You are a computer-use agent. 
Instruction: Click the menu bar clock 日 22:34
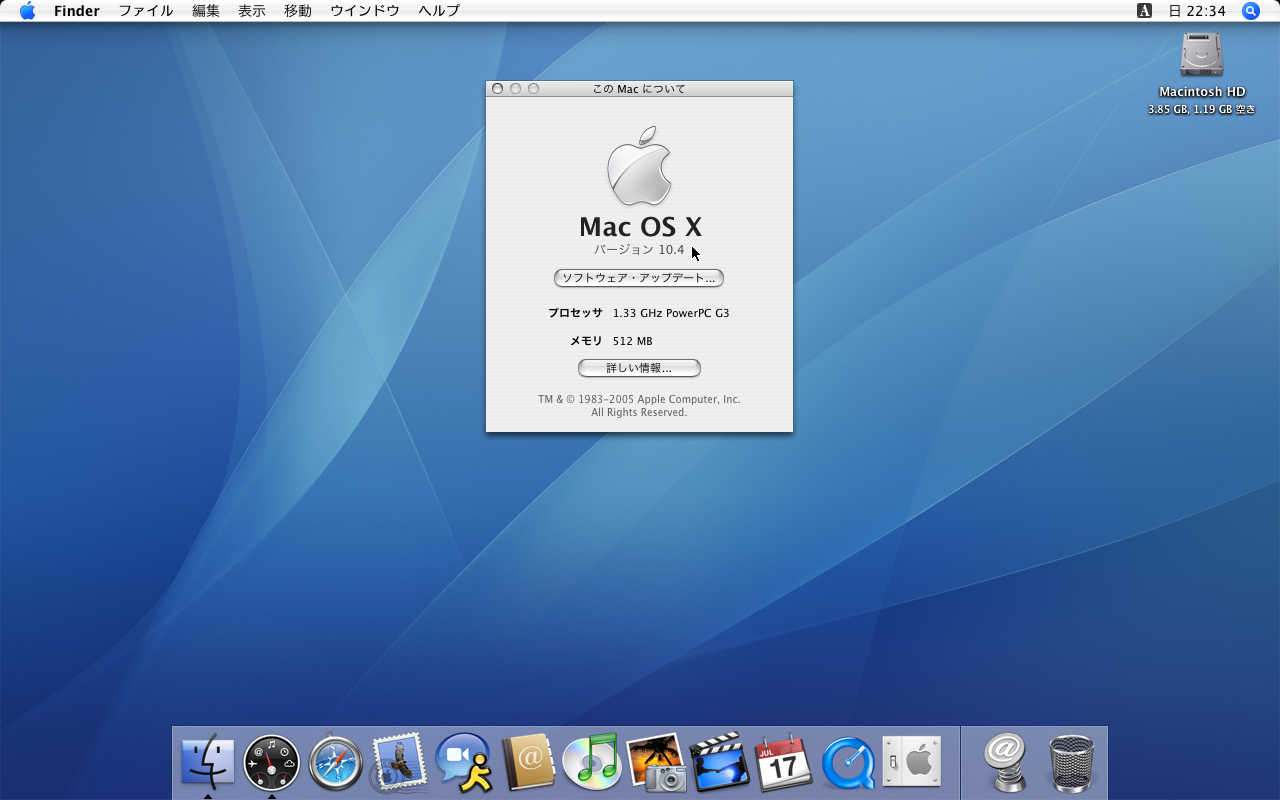pos(1197,11)
